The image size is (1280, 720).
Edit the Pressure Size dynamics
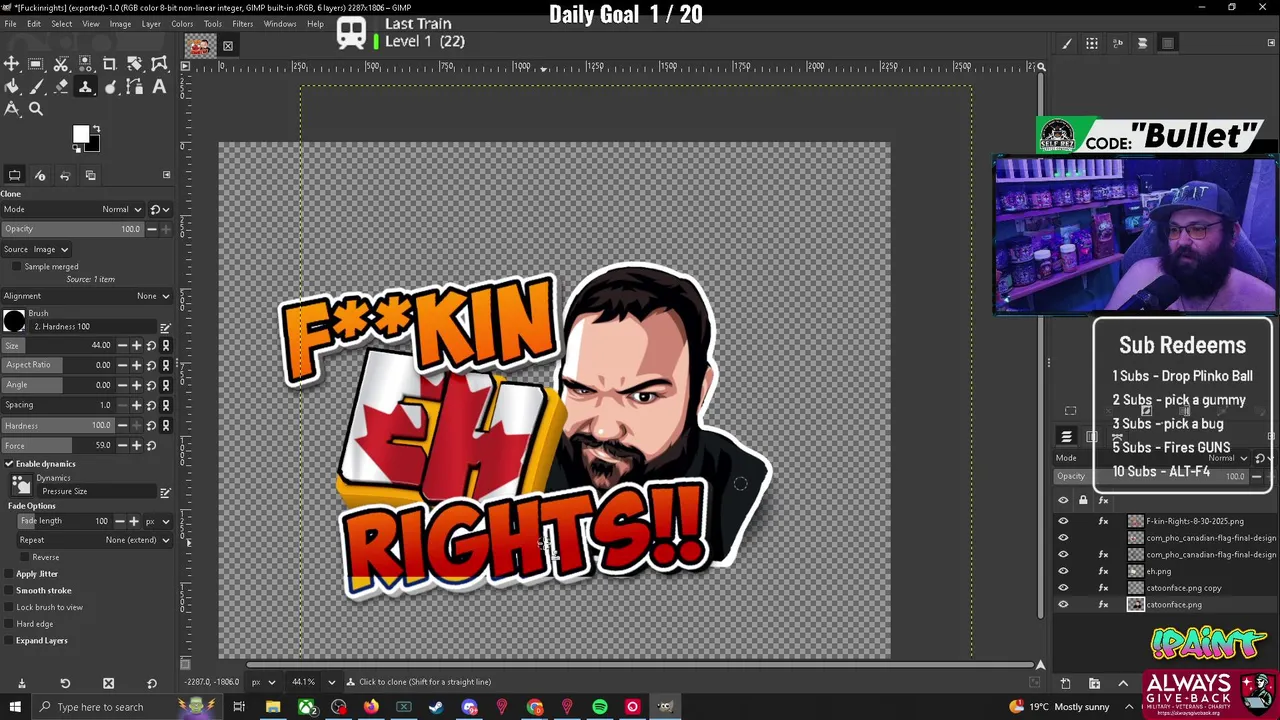165,492
